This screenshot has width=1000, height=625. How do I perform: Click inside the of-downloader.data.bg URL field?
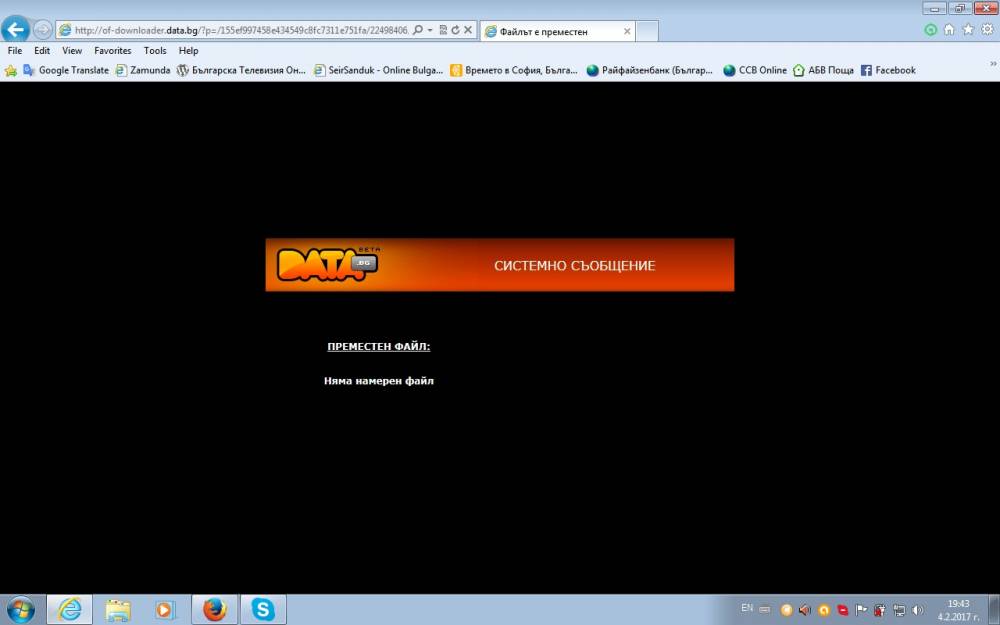241,30
